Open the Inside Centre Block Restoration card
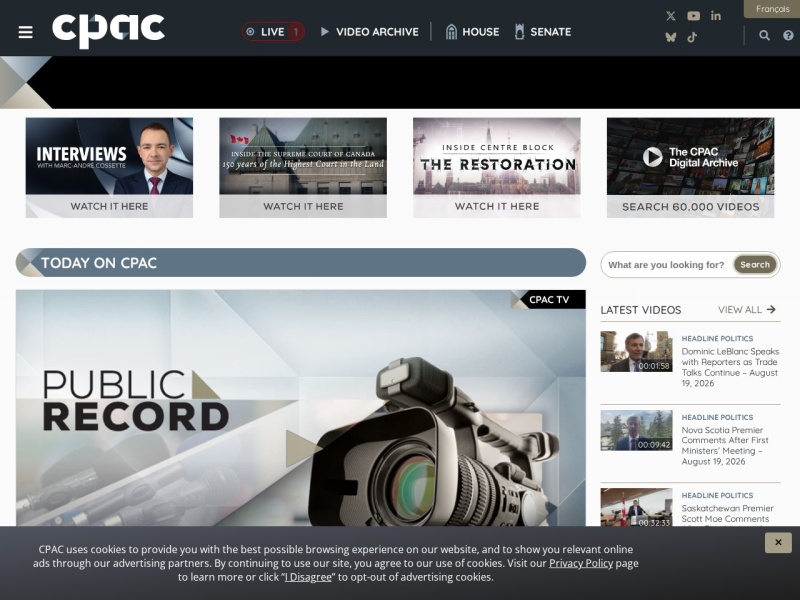The width and height of the screenshot is (800, 600). 496,167
